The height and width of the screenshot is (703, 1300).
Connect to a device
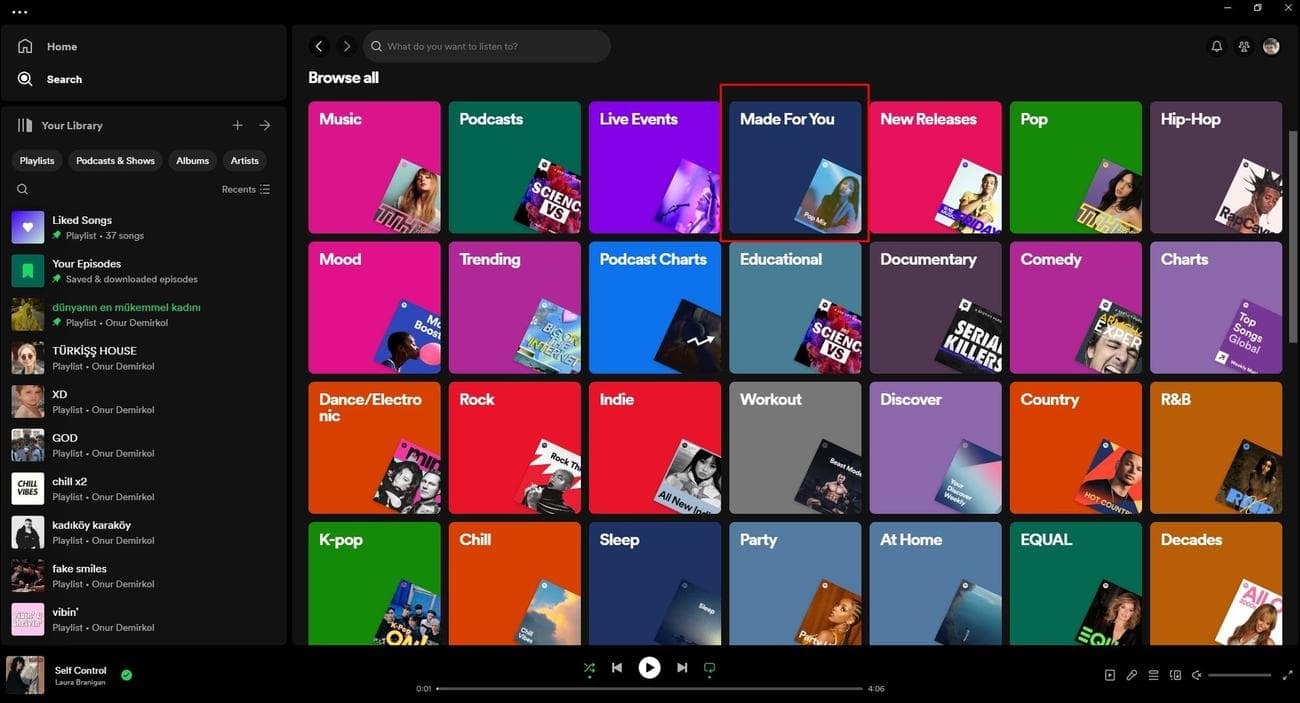click(x=1175, y=674)
